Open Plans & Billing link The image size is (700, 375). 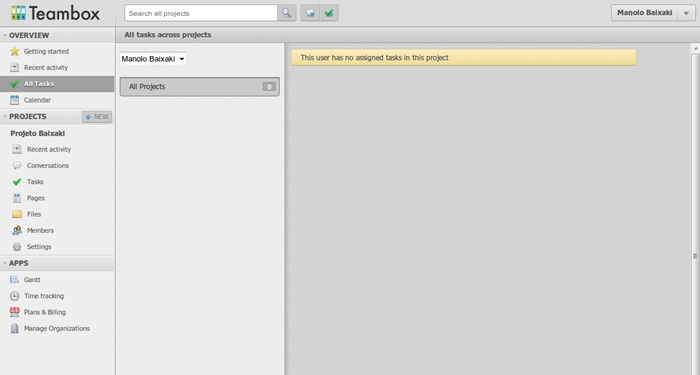pyautogui.click(x=45, y=312)
